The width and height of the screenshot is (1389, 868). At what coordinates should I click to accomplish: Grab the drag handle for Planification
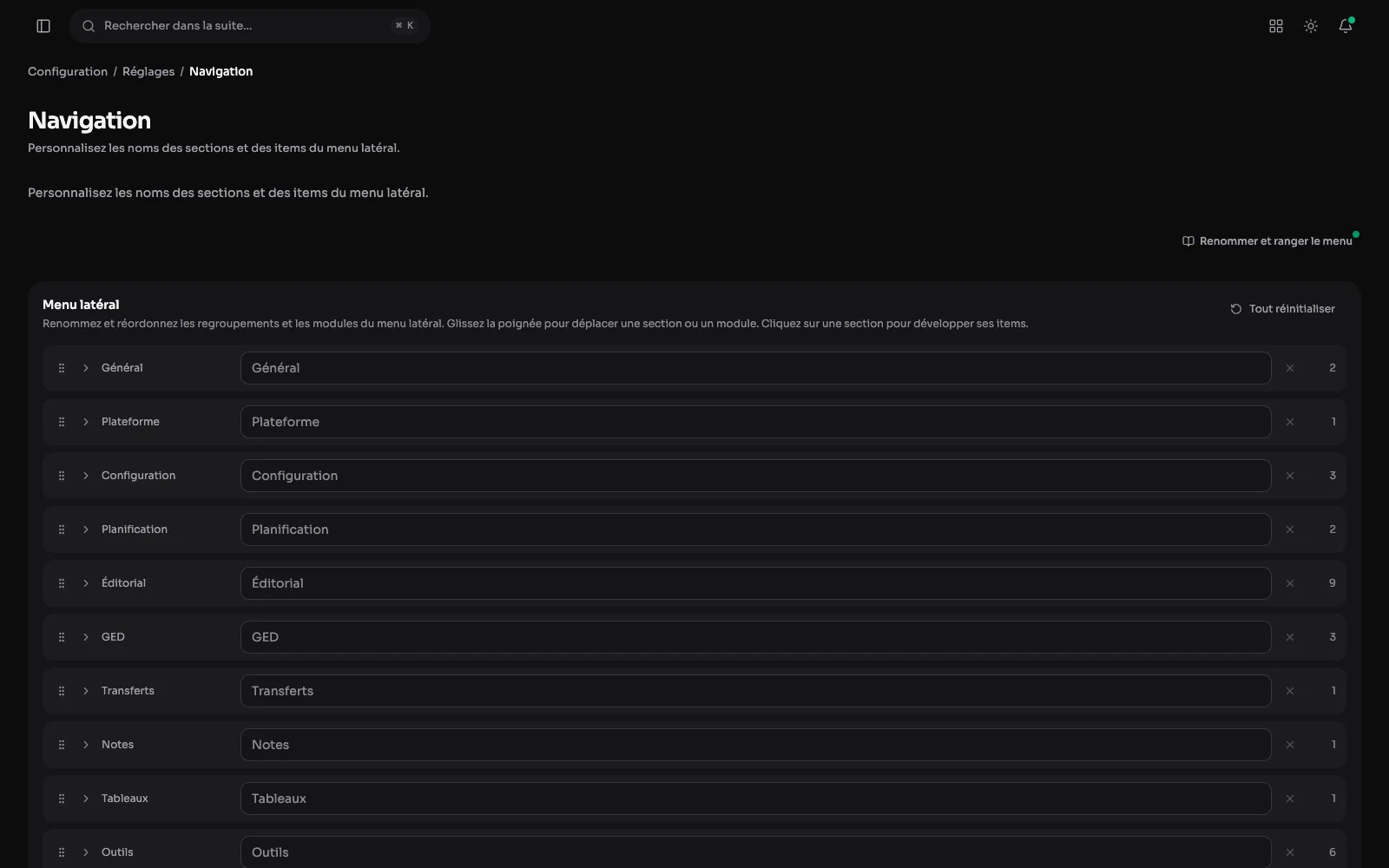pos(62,529)
